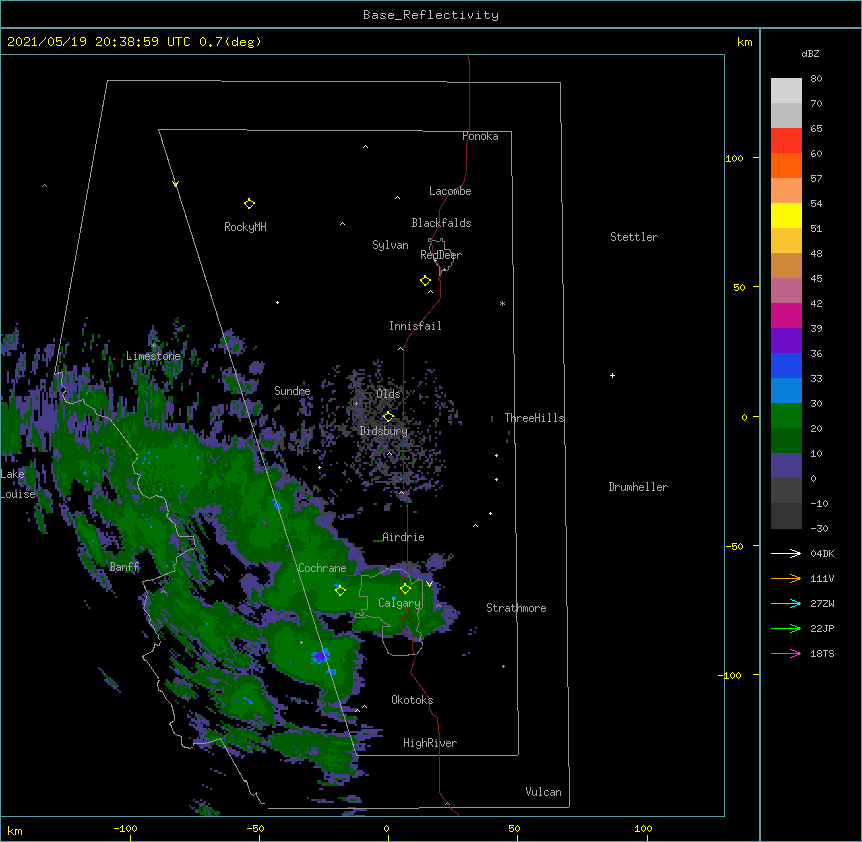Image resolution: width=862 pixels, height=842 pixels.
Task: Select the yellow diamond marker near Olds
Action: pos(388,416)
